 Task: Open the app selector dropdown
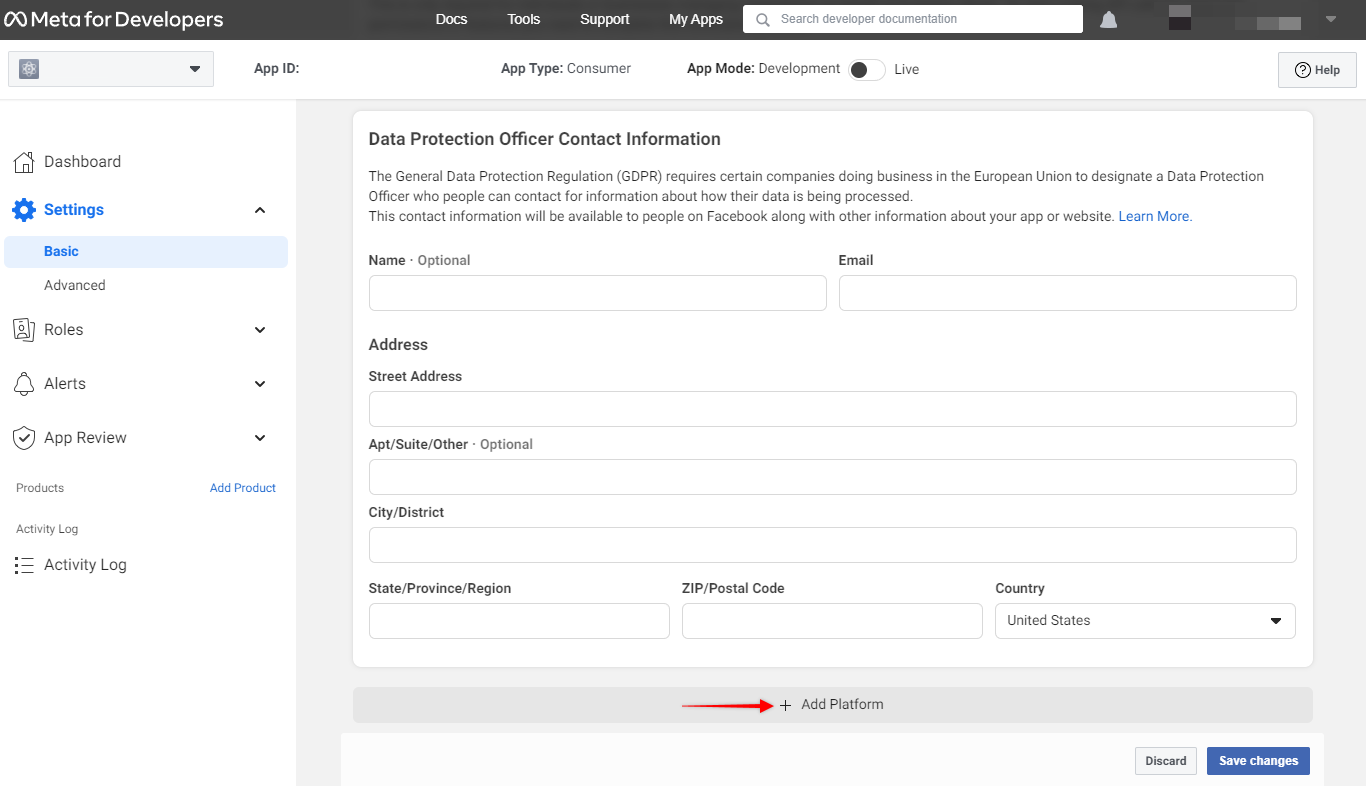pos(111,69)
